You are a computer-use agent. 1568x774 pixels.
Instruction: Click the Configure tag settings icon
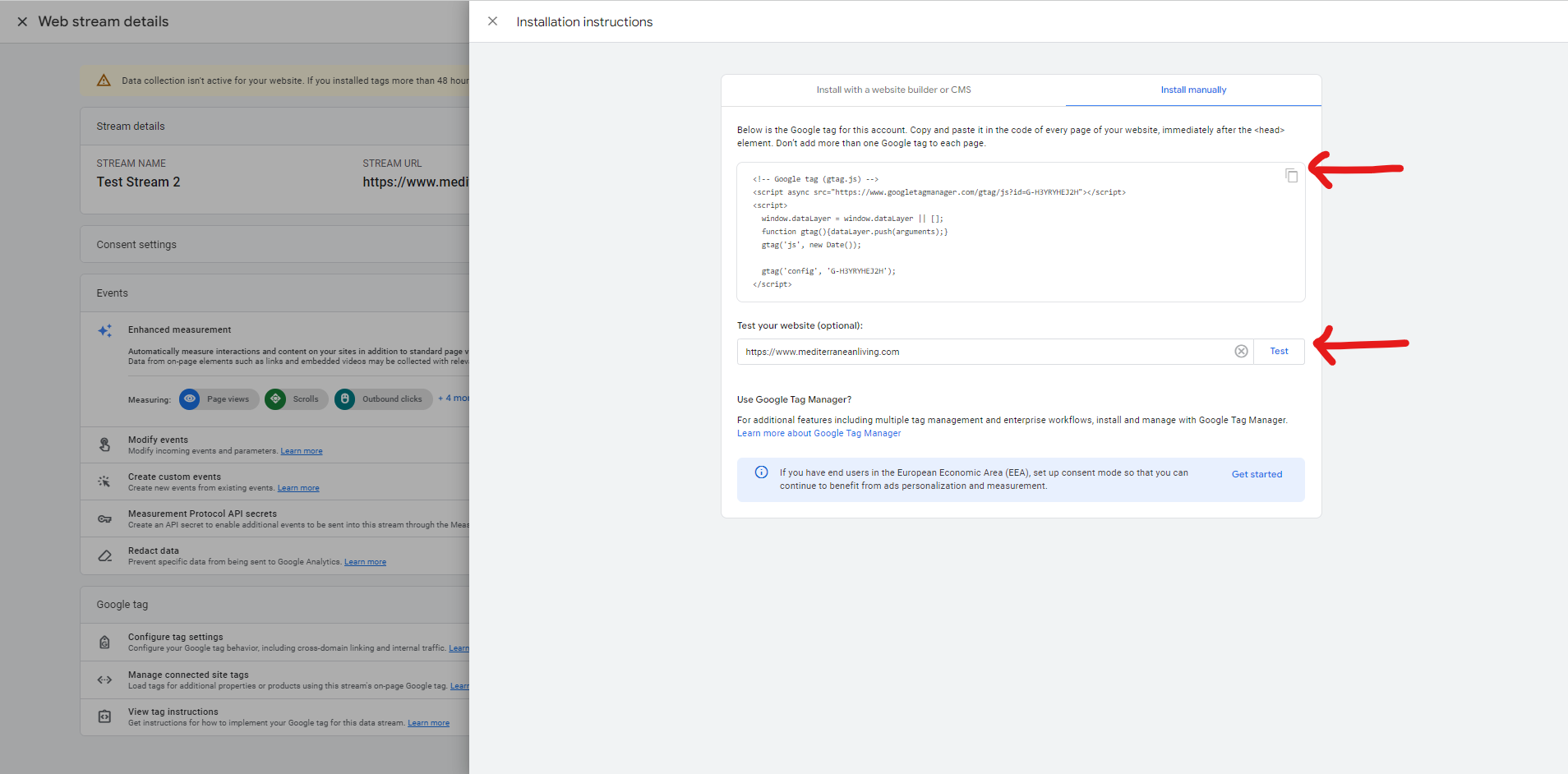[104, 643]
